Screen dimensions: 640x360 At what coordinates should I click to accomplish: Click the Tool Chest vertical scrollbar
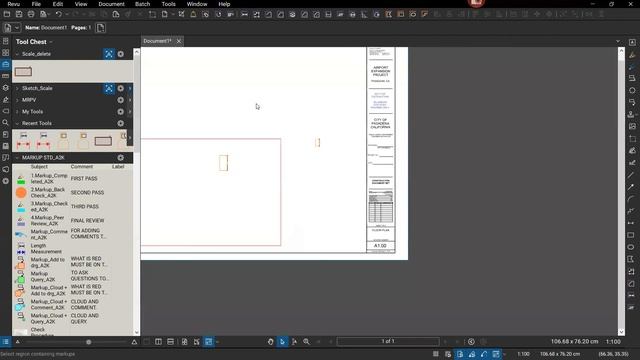pos(136,192)
